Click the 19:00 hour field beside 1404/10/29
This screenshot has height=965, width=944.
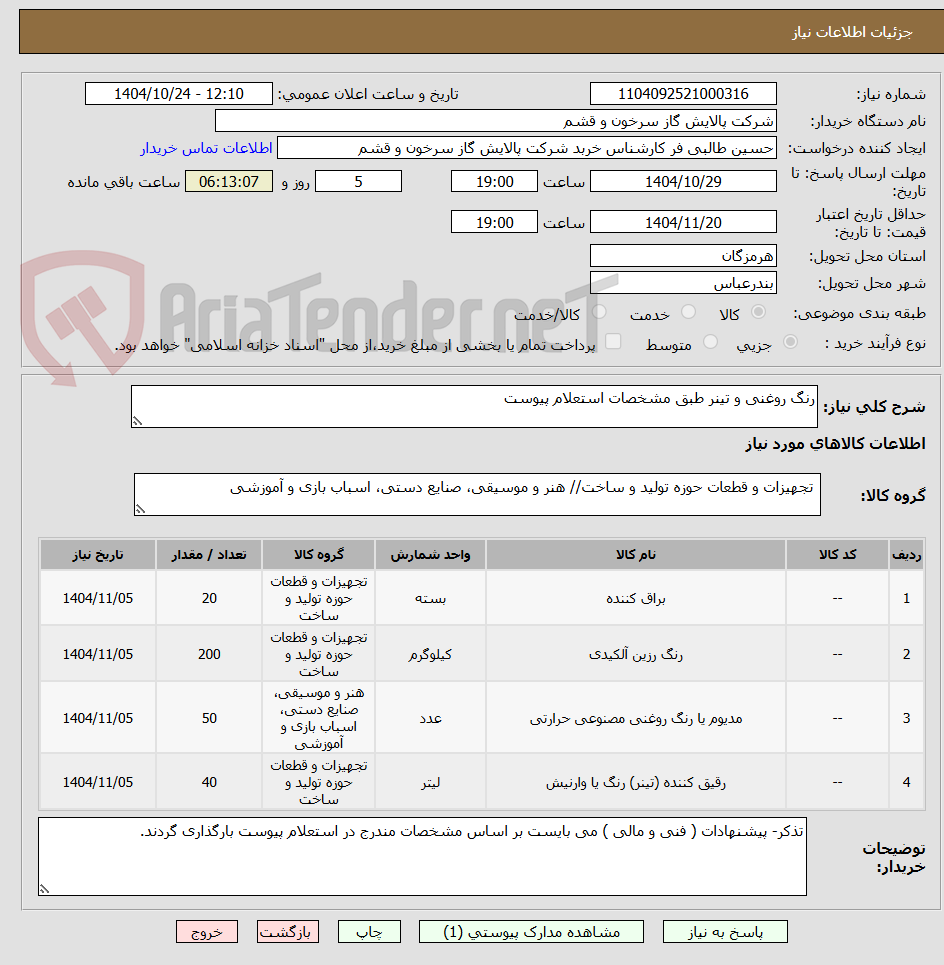click(494, 182)
